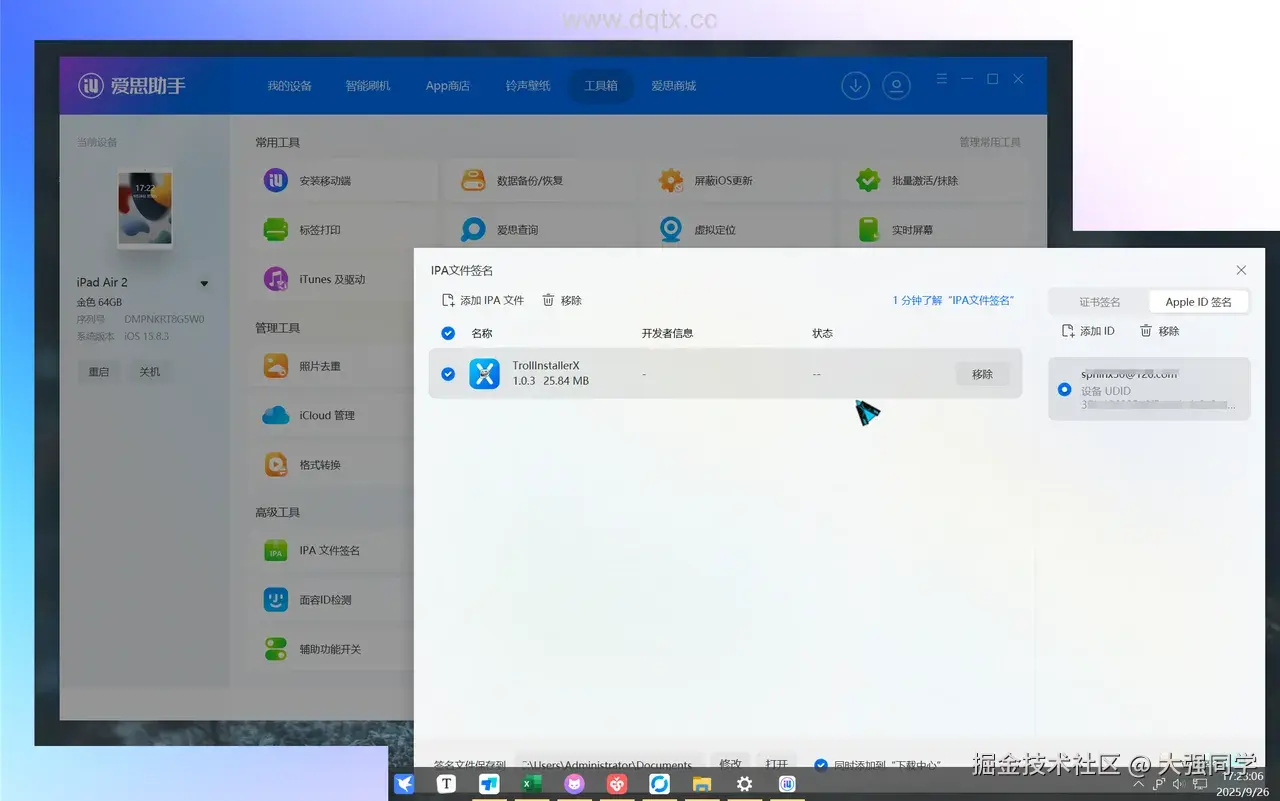The height and width of the screenshot is (801, 1280).
Task: Open Excel from the taskbar
Action: (532, 784)
